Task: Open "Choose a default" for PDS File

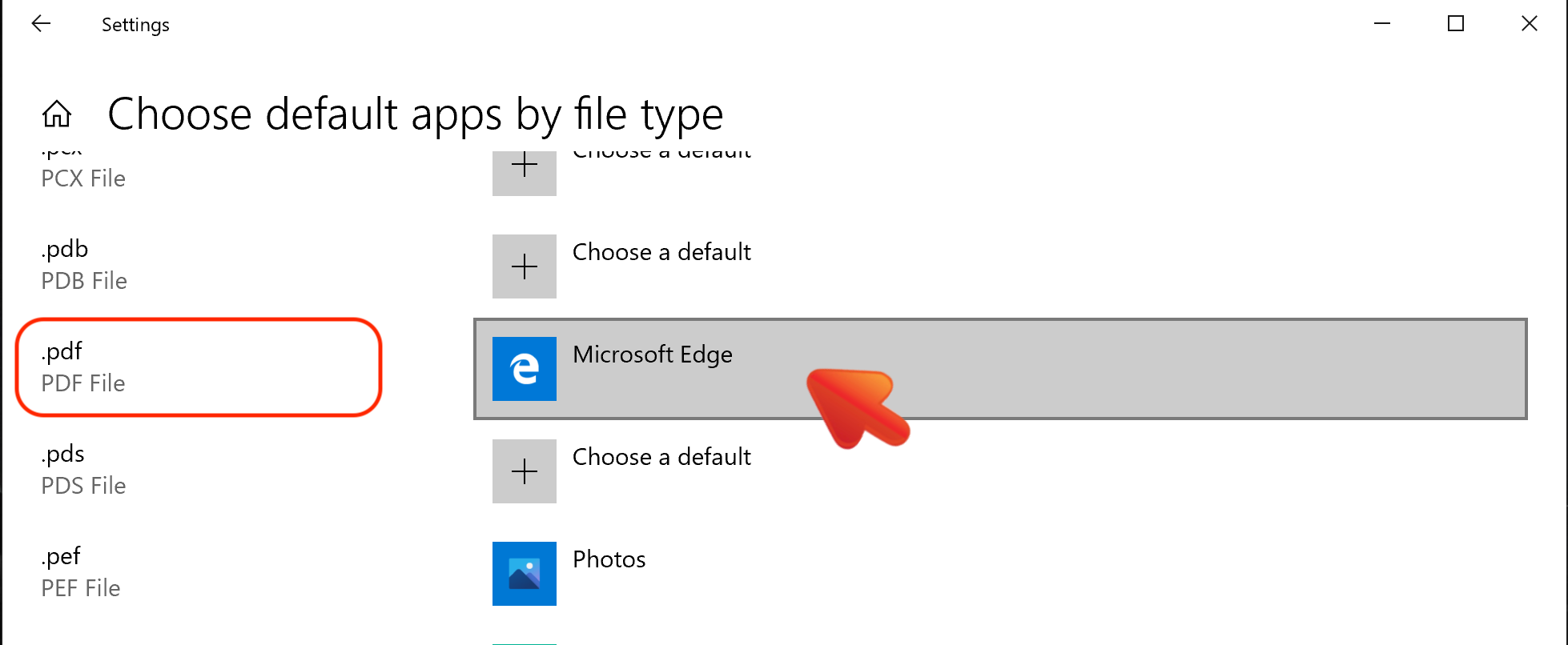Action: [x=661, y=457]
